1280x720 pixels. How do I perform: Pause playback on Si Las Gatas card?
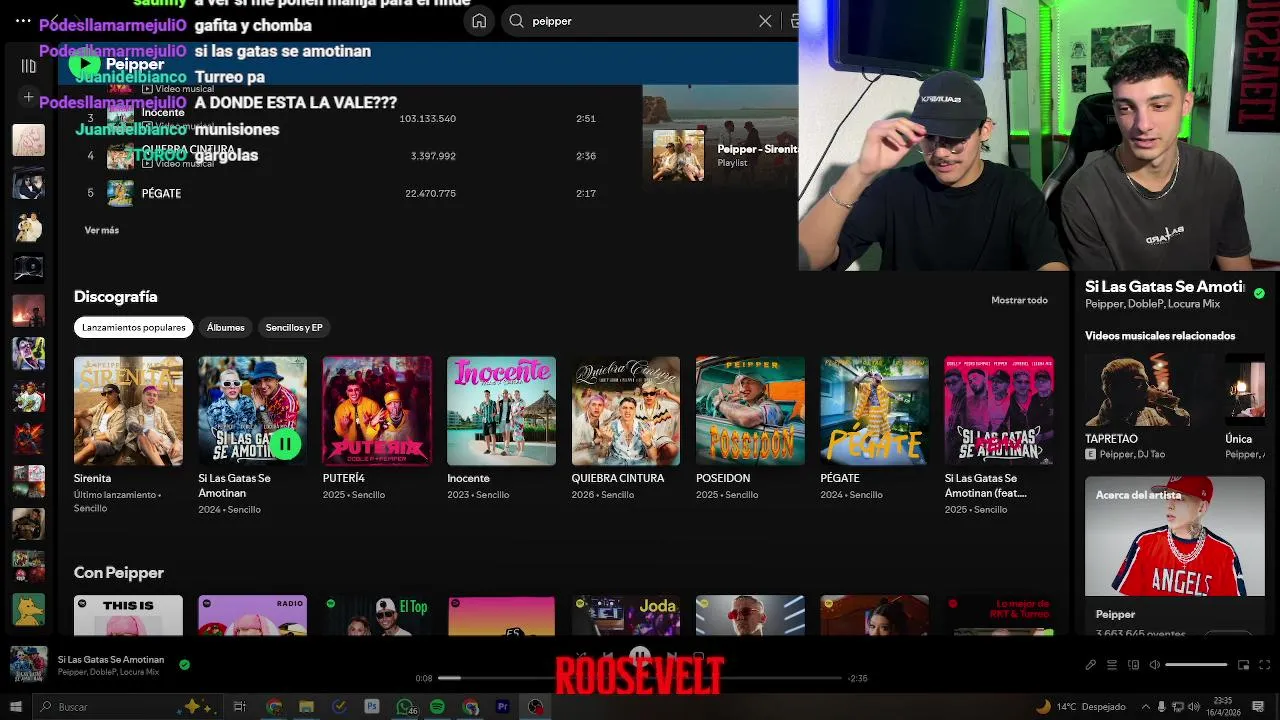click(x=285, y=444)
